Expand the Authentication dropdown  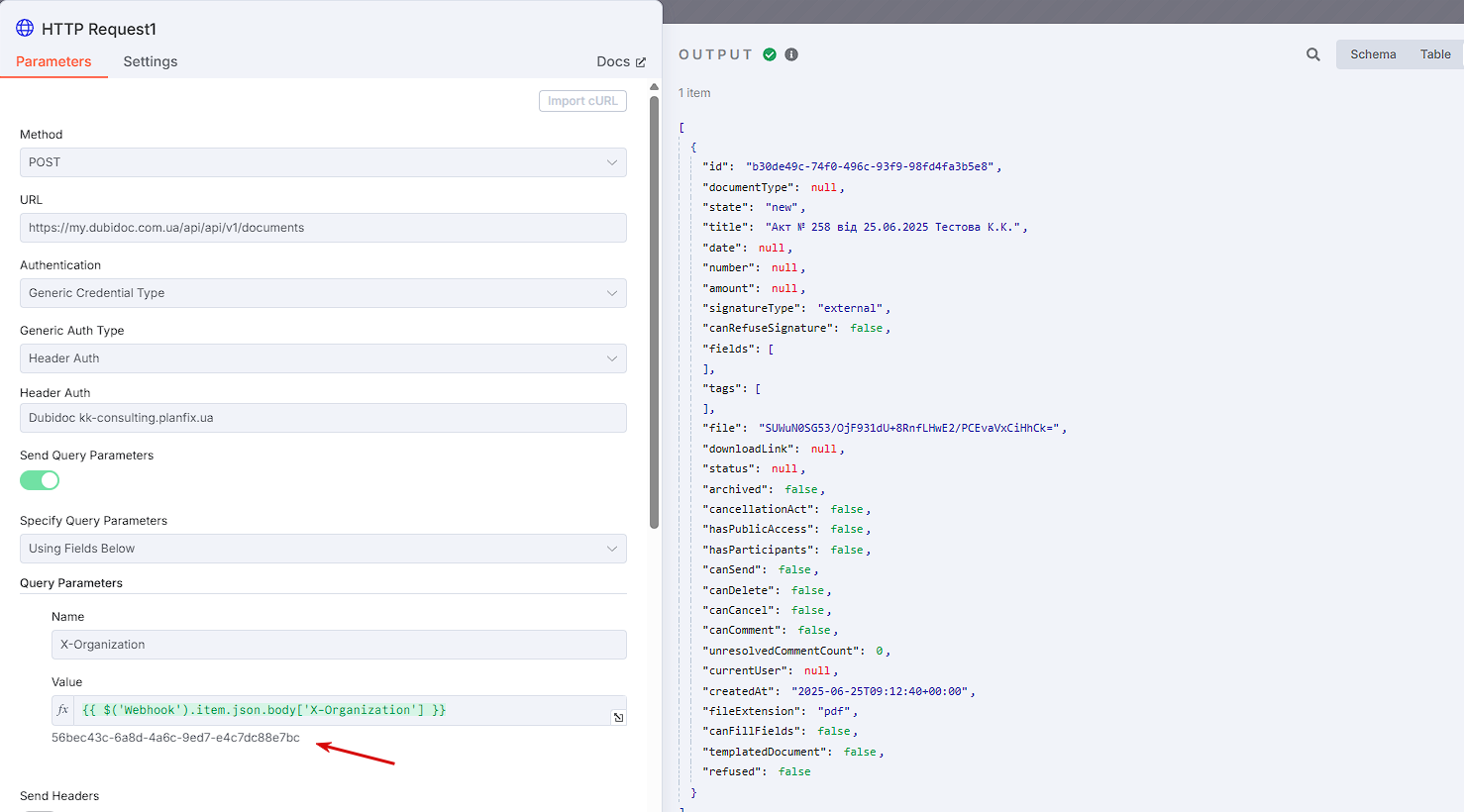click(x=323, y=293)
